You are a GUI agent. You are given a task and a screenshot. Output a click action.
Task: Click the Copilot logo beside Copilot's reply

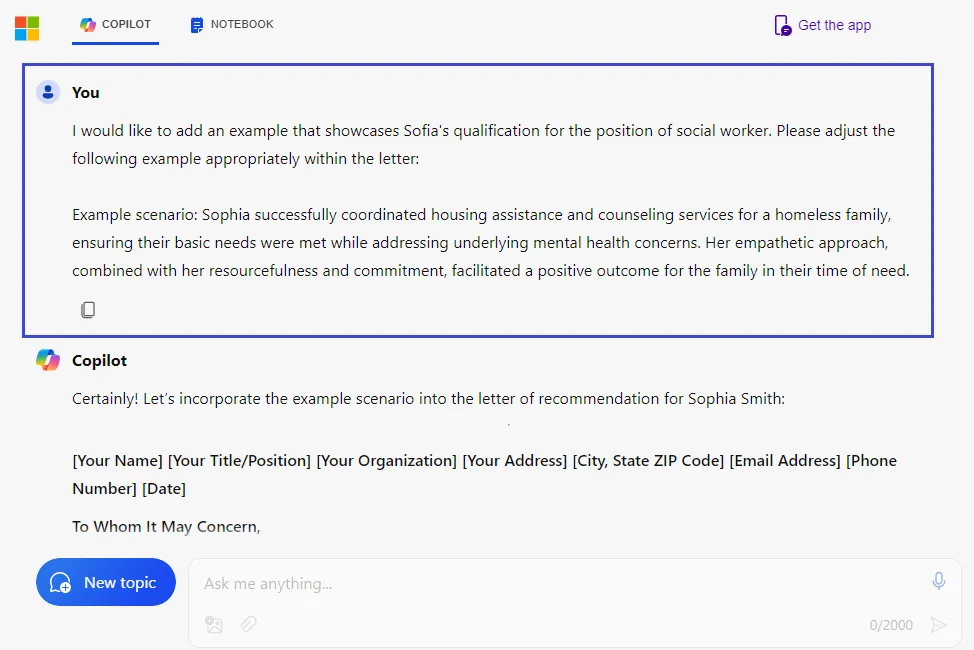(x=46, y=360)
